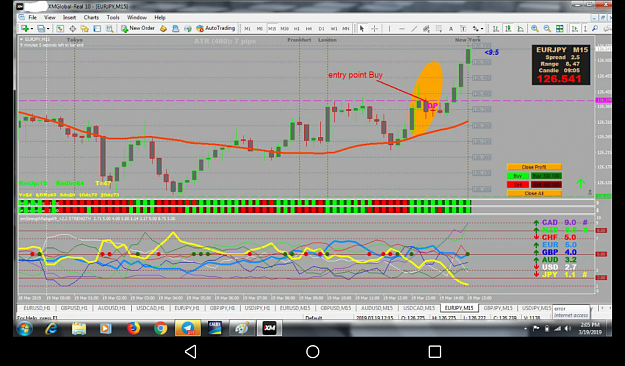Switch to candlestick chart icon
This screenshot has height=366, width=625.
(x=508, y=28)
